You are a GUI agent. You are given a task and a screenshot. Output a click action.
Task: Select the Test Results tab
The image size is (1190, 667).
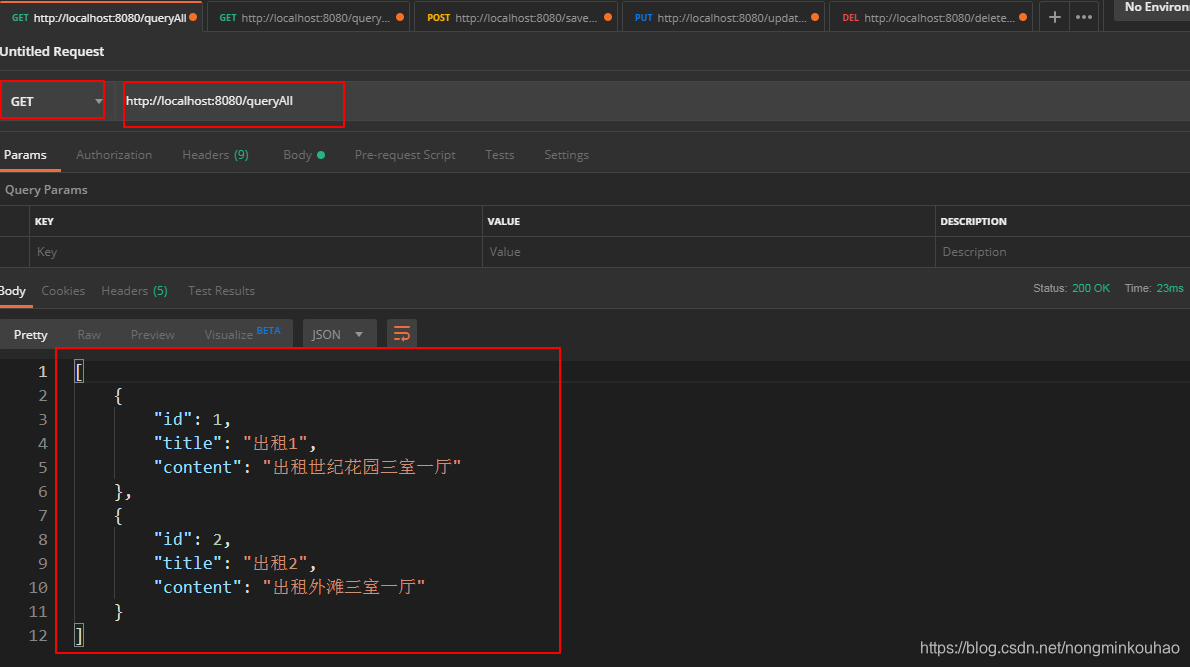221,291
